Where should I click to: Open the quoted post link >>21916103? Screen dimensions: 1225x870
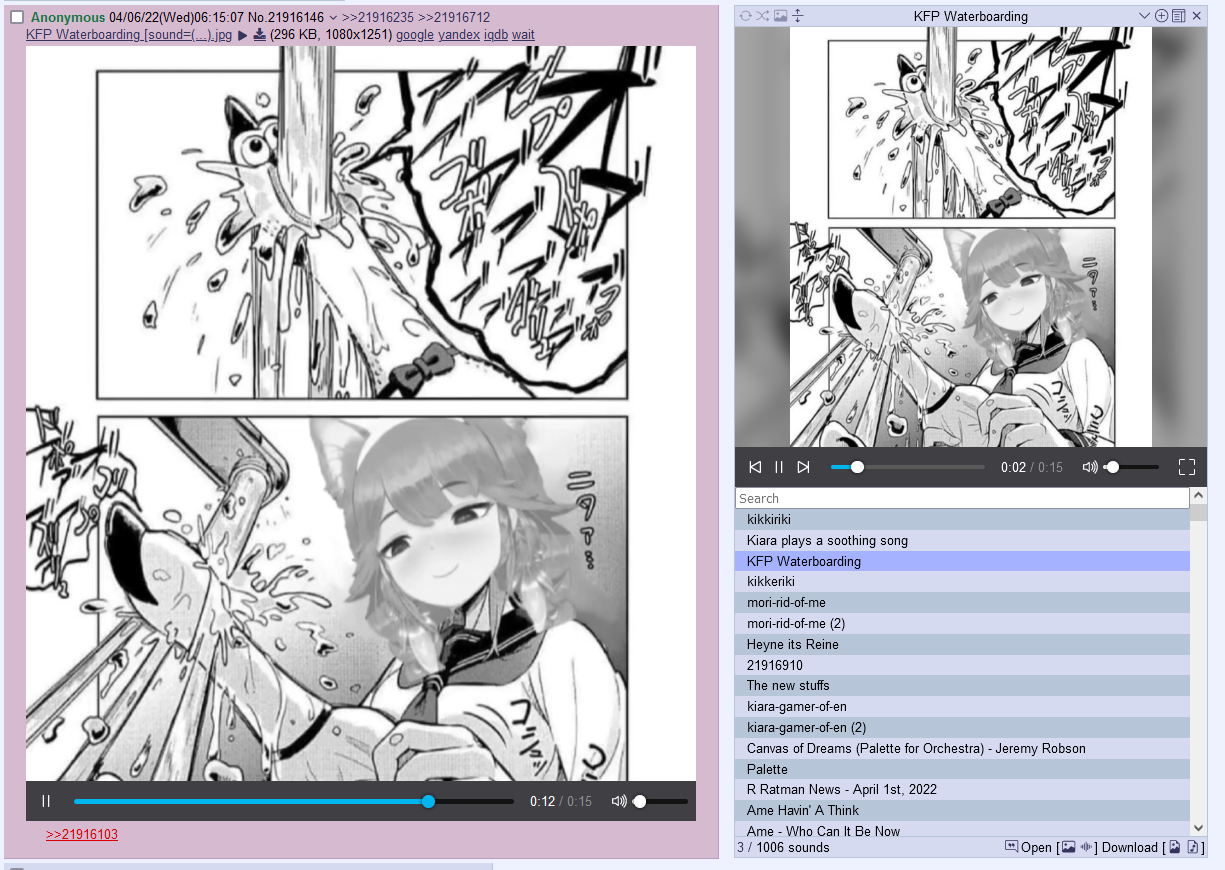point(82,834)
